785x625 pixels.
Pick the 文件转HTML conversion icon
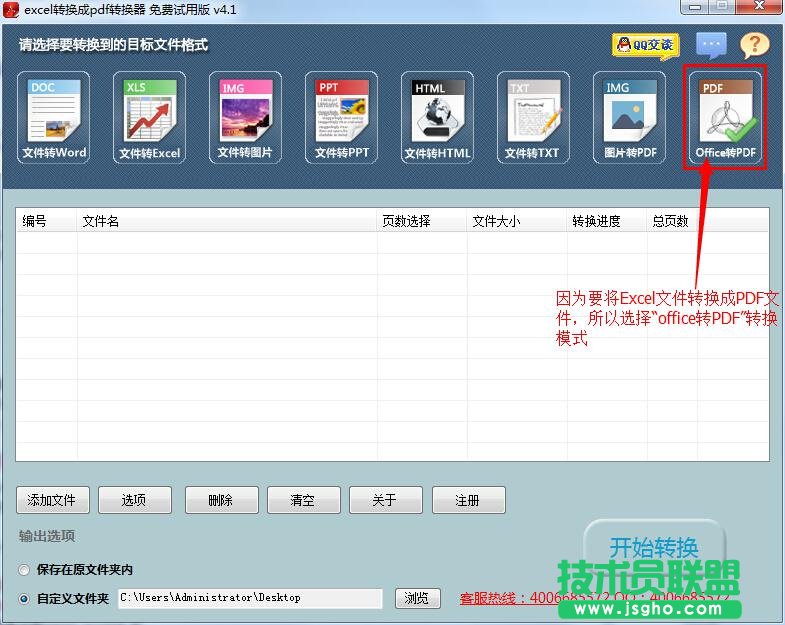[437, 117]
